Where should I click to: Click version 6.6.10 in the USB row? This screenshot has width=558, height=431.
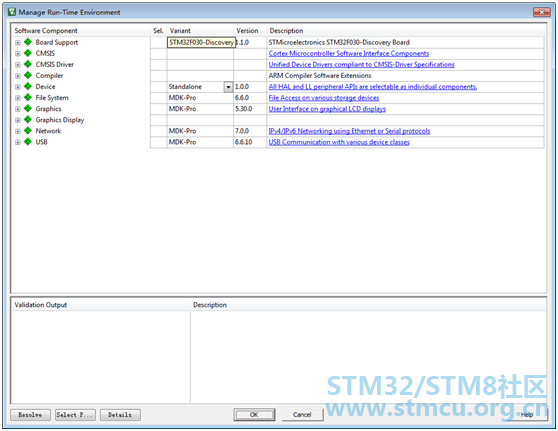click(x=243, y=142)
